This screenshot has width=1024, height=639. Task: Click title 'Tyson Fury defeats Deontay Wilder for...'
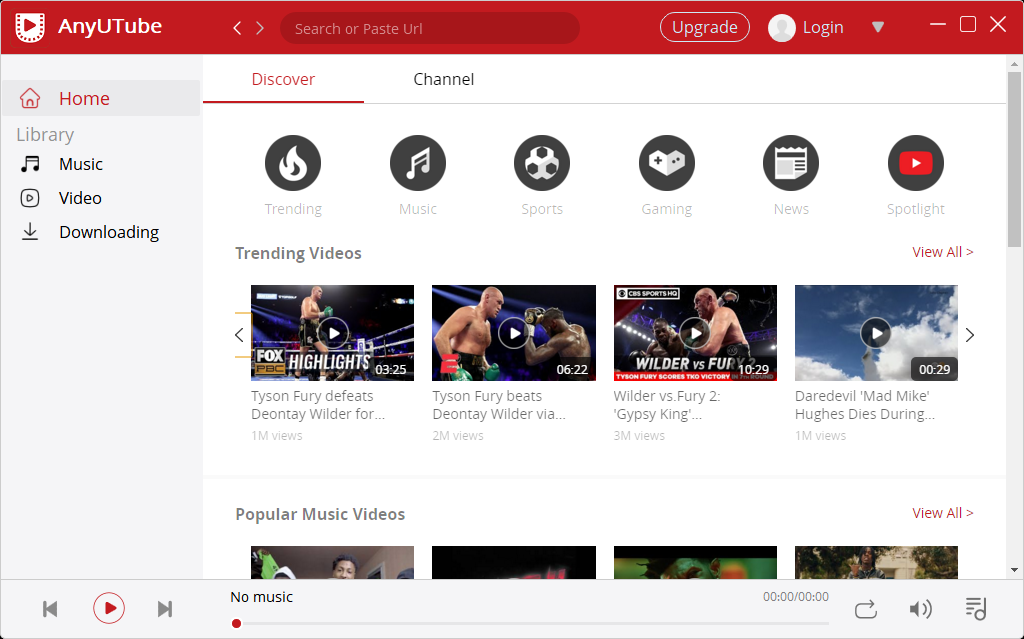tap(318, 405)
